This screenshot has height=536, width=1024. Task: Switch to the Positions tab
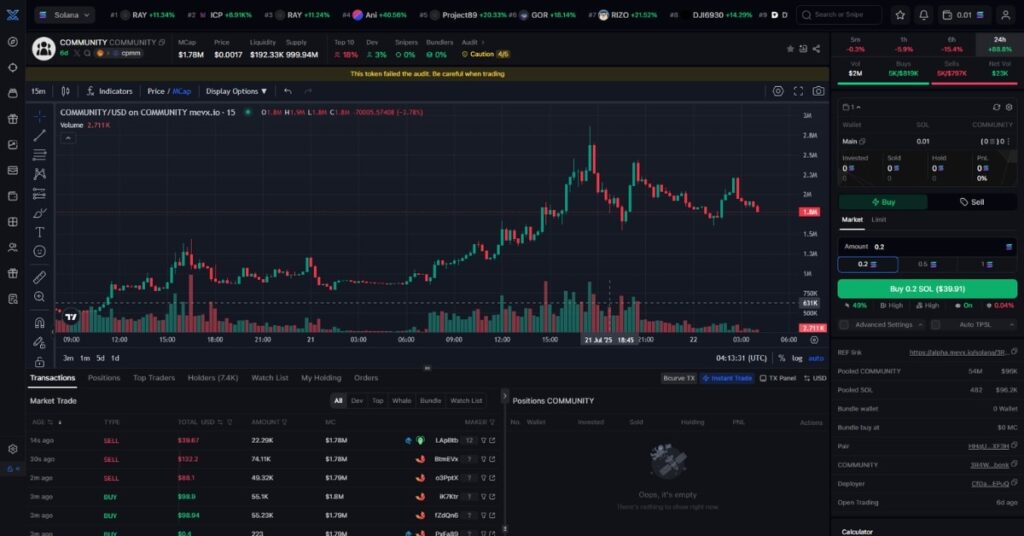[104, 377]
